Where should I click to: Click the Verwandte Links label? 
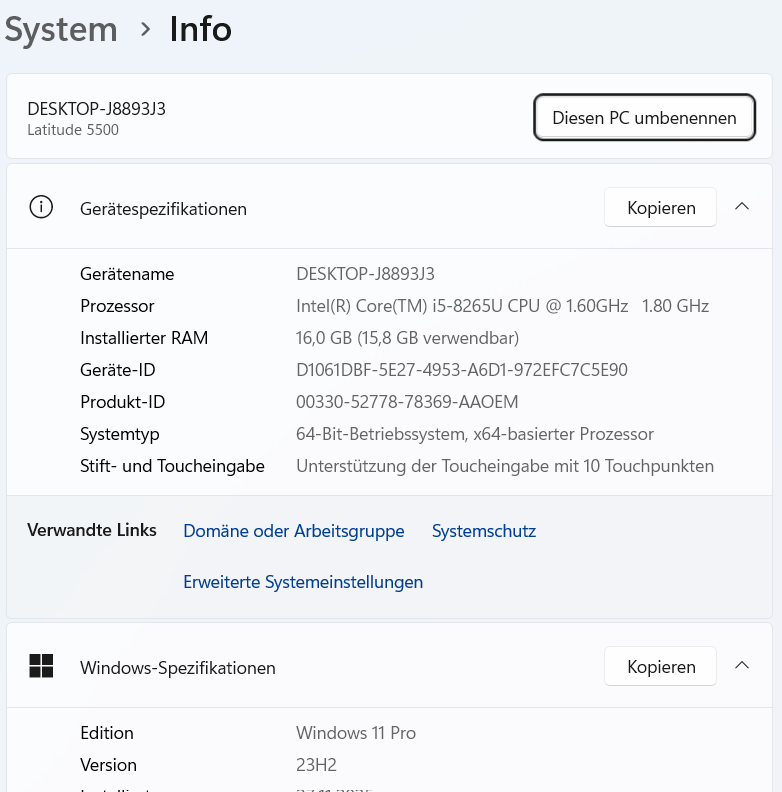[92, 530]
